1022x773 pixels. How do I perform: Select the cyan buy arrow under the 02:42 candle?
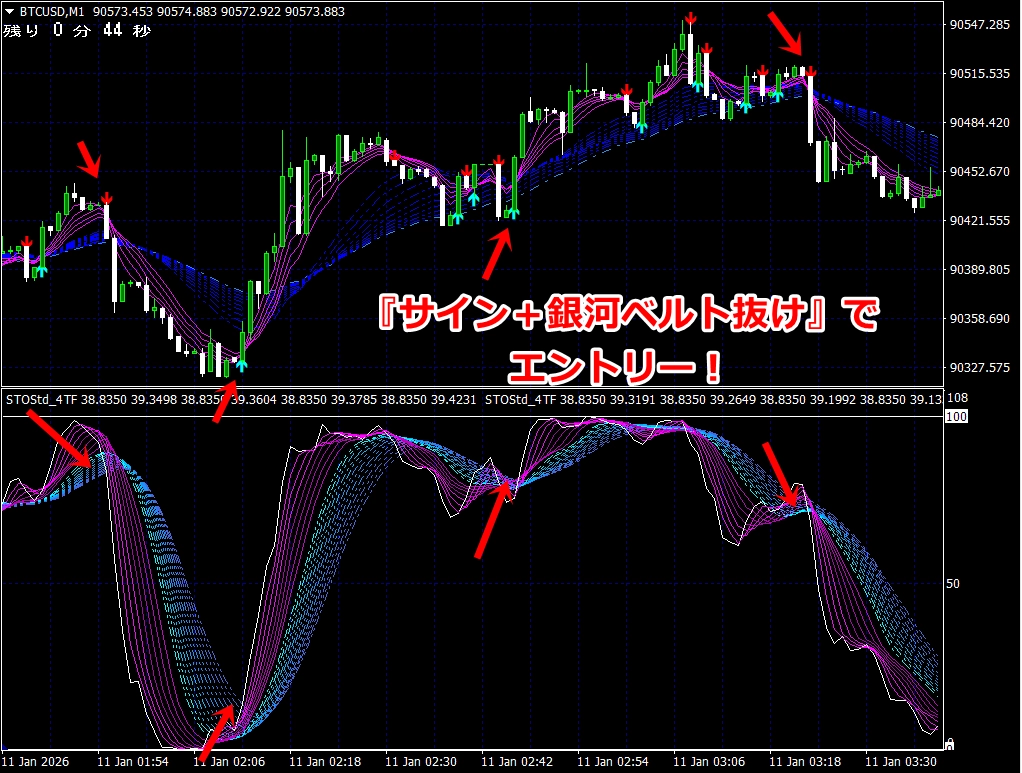pyautogui.click(x=514, y=210)
